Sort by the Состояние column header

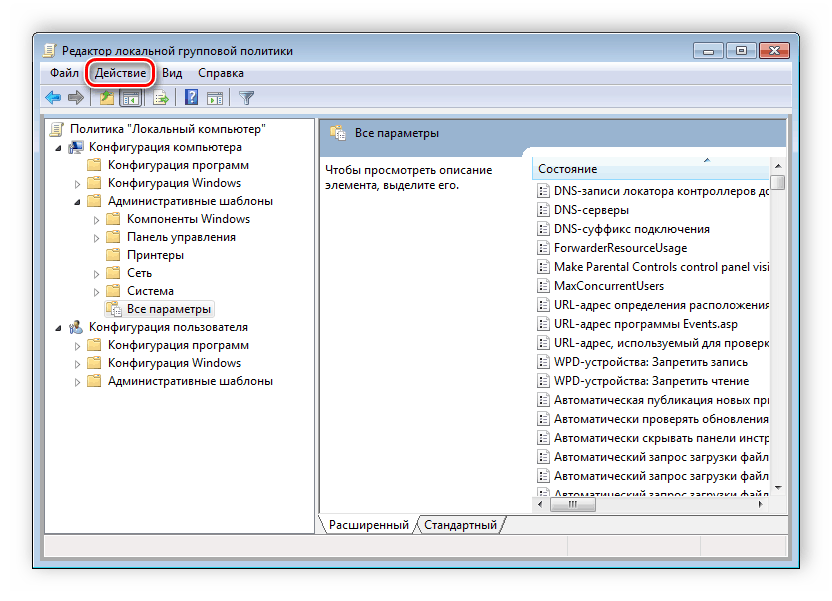pyautogui.click(x=651, y=169)
